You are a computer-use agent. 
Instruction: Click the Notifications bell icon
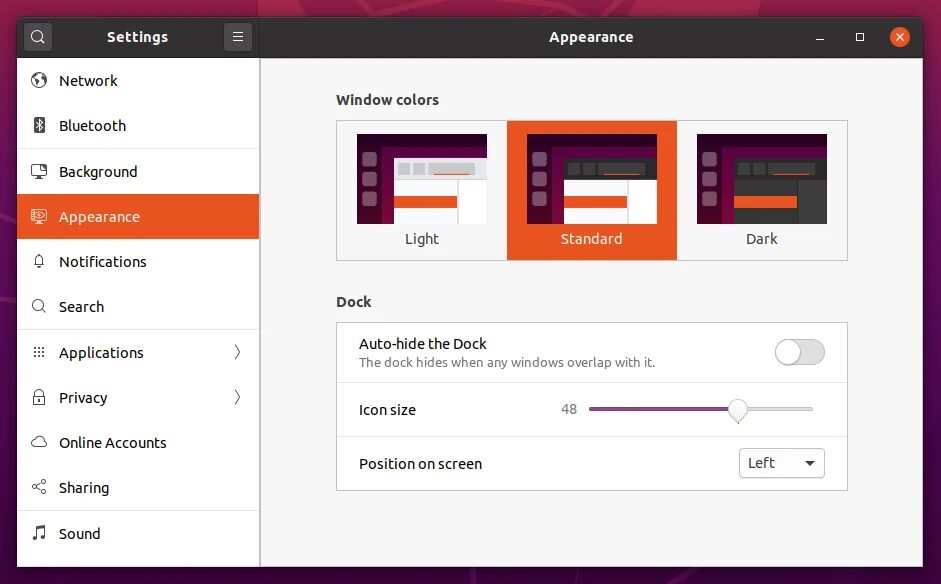coord(39,261)
